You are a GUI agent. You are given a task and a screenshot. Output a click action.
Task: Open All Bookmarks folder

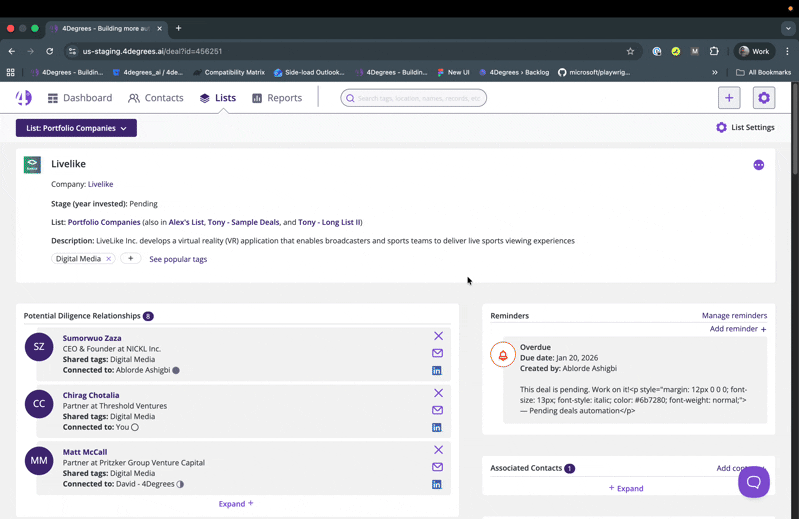pyautogui.click(x=763, y=72)
